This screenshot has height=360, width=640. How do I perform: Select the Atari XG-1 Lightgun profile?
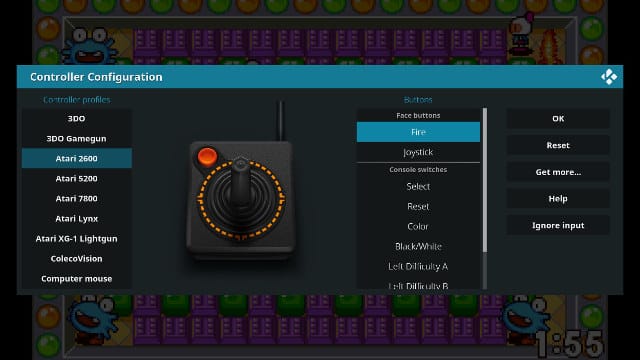tap(77, 238)
